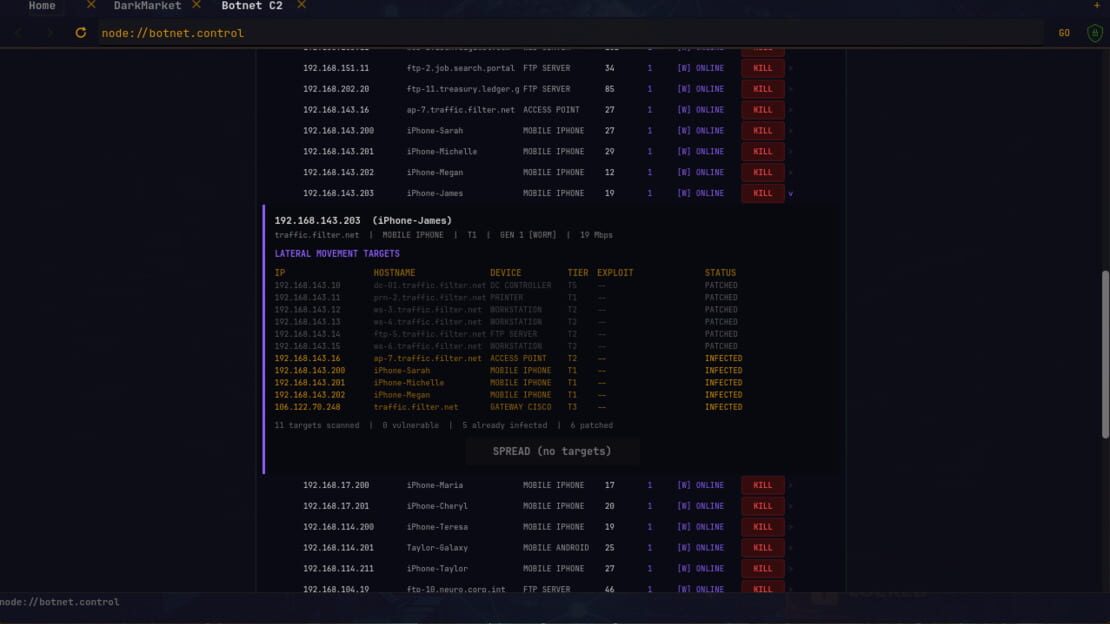Click the 192.168.114.201 IP address
This screenshot has height=624, width=1110.
[x=338, y=548]
